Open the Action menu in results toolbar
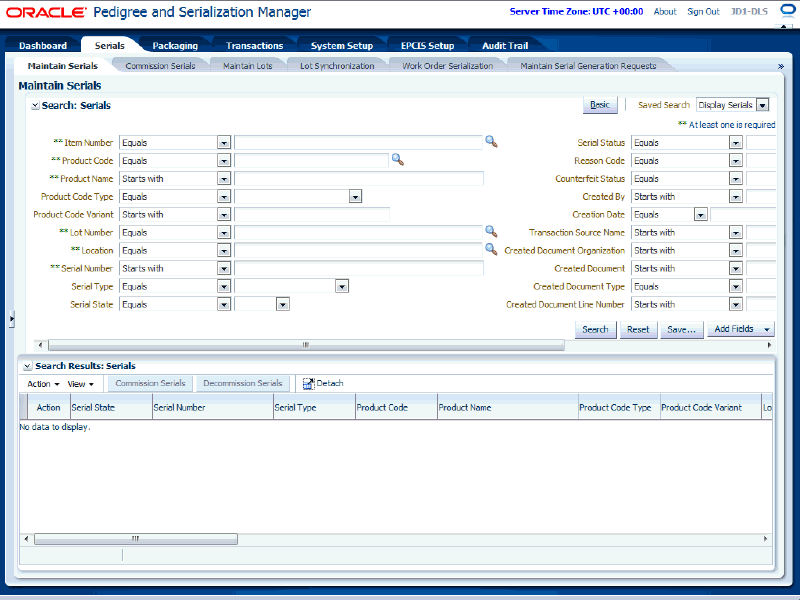Image resolution: width=800 pixels, height=600 pixels. (43, 384)
